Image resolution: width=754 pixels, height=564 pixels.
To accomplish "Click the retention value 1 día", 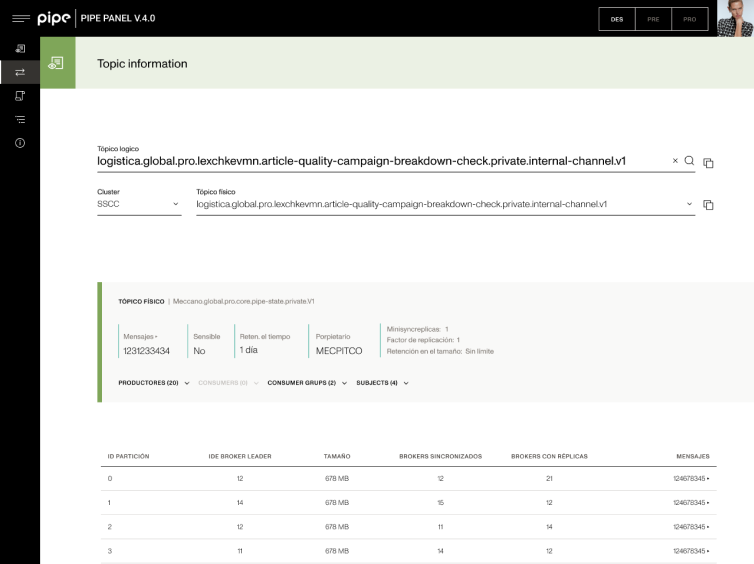I will 249,350.
